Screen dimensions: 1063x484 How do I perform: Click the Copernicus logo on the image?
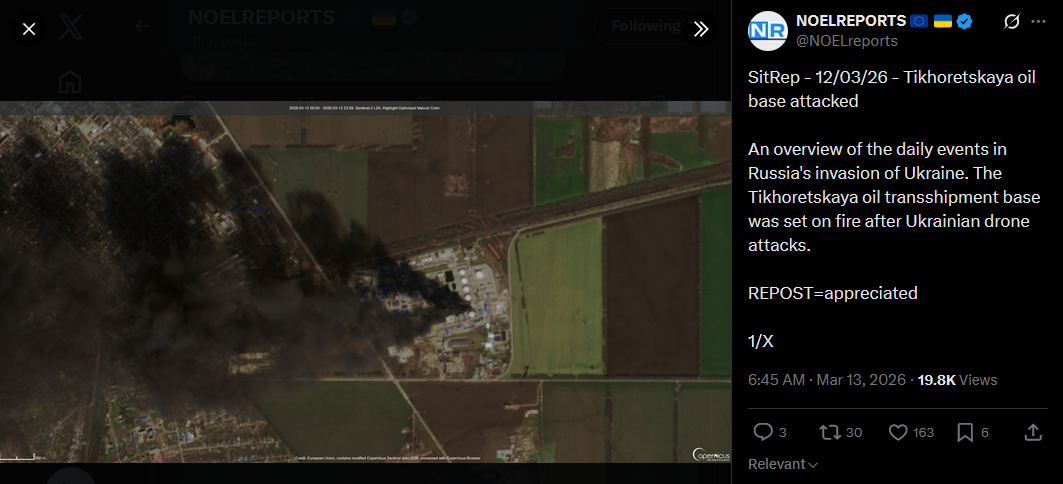(x=711, y=454)
